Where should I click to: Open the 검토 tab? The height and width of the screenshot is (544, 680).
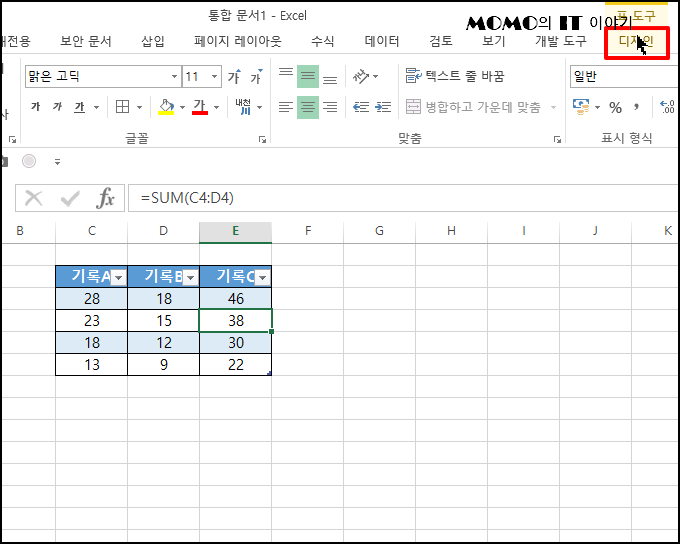441,41
